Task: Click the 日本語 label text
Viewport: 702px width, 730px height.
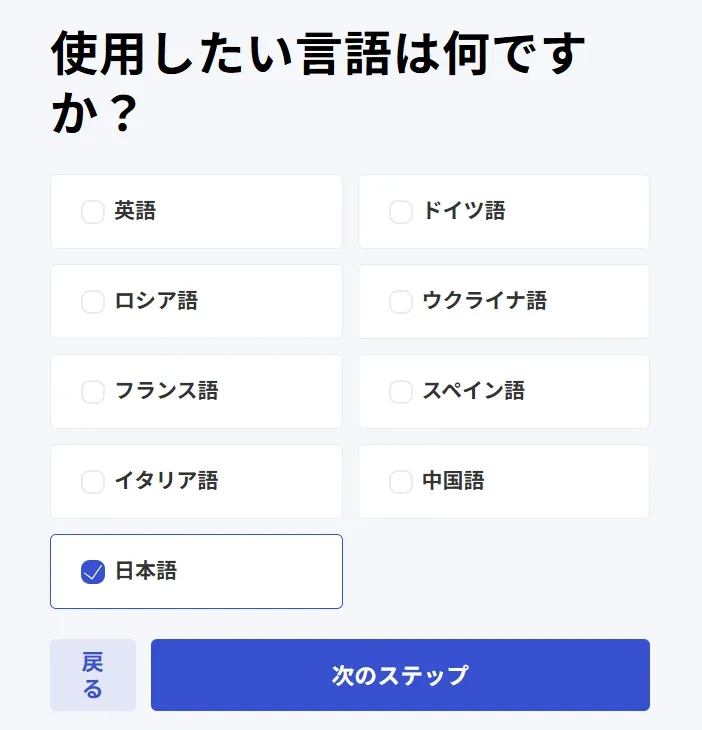Action: pos(146,571)
